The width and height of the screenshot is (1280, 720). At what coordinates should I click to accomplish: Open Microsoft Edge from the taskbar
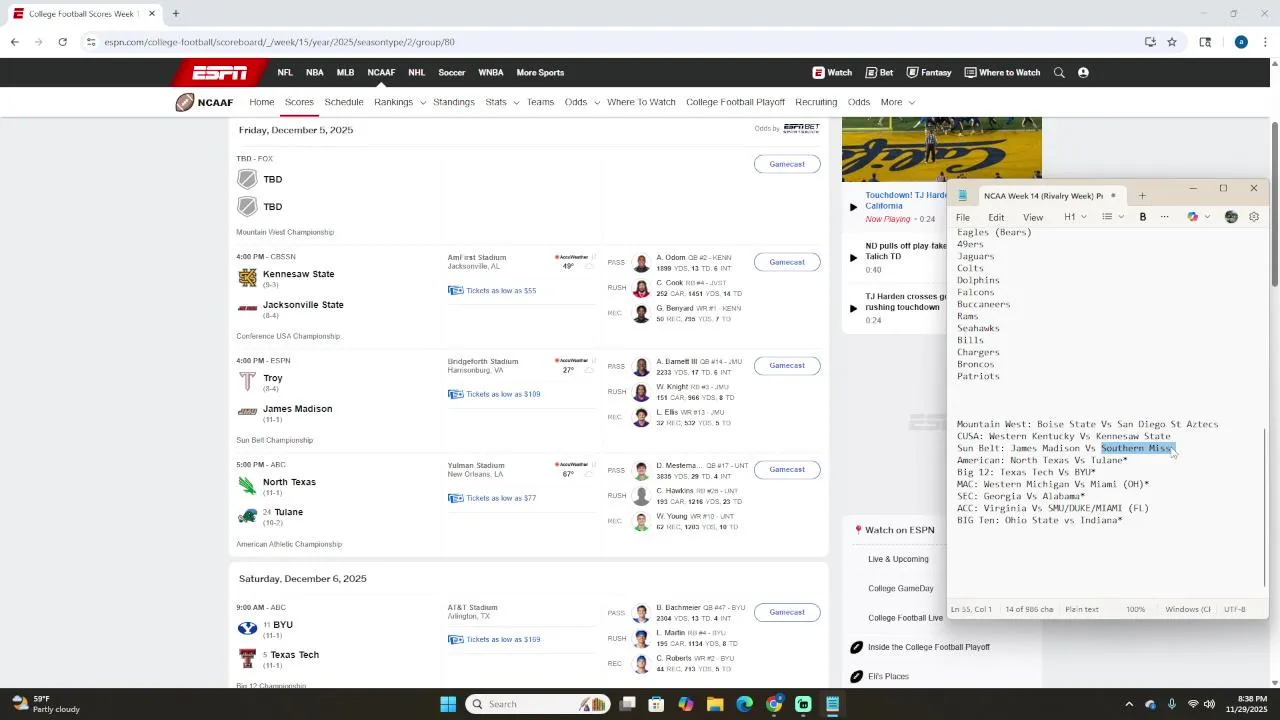745,704
